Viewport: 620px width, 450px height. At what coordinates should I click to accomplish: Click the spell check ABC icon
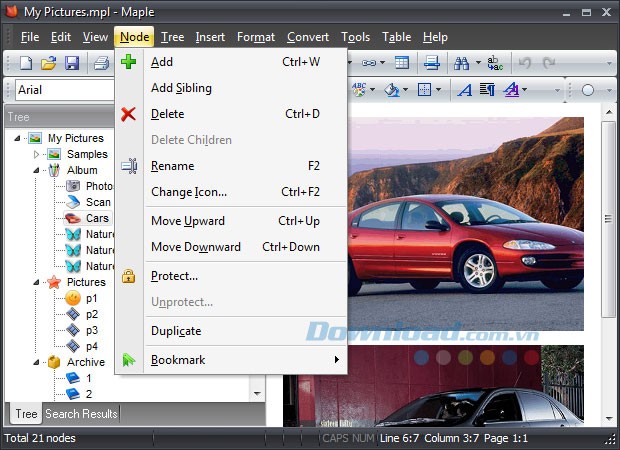pos(360,90)
